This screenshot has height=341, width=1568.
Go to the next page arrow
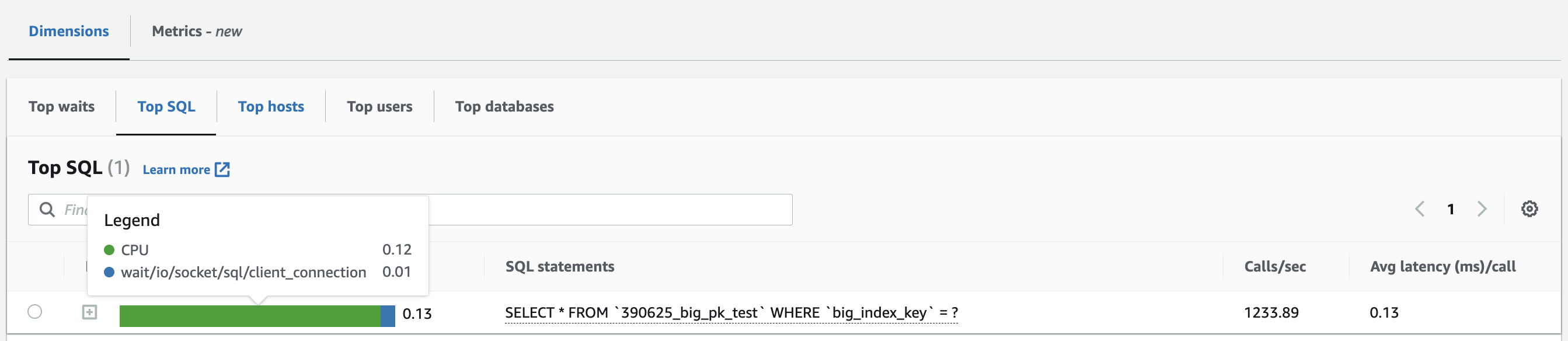pos(1482,209)
